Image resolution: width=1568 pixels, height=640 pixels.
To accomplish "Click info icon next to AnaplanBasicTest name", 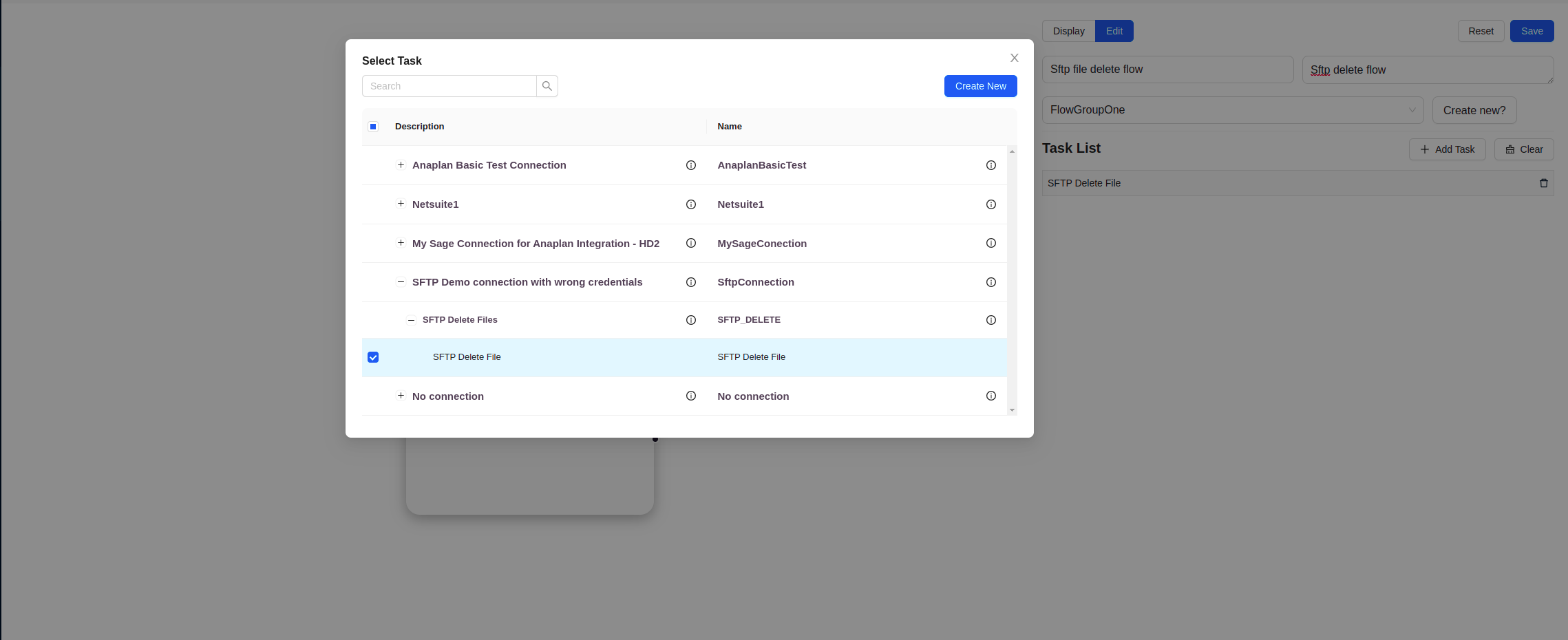I will (x=991, y=165).
